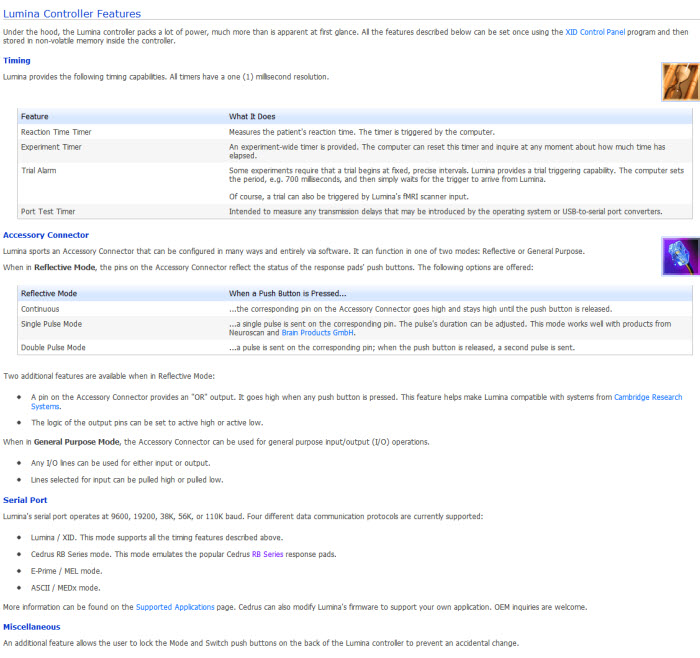Select the Double Pulse Mode row label
Viewport: 700px width, 658px height.
pos(53,347)
